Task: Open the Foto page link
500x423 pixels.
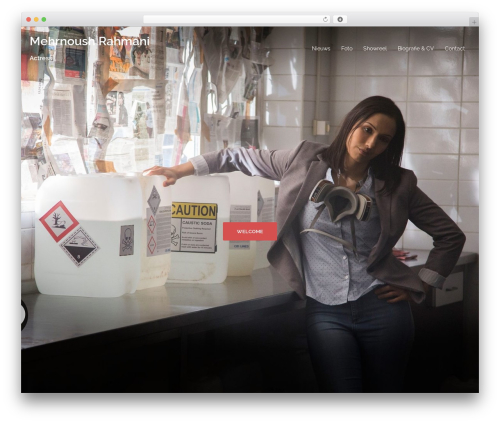Action: point(347,49)
